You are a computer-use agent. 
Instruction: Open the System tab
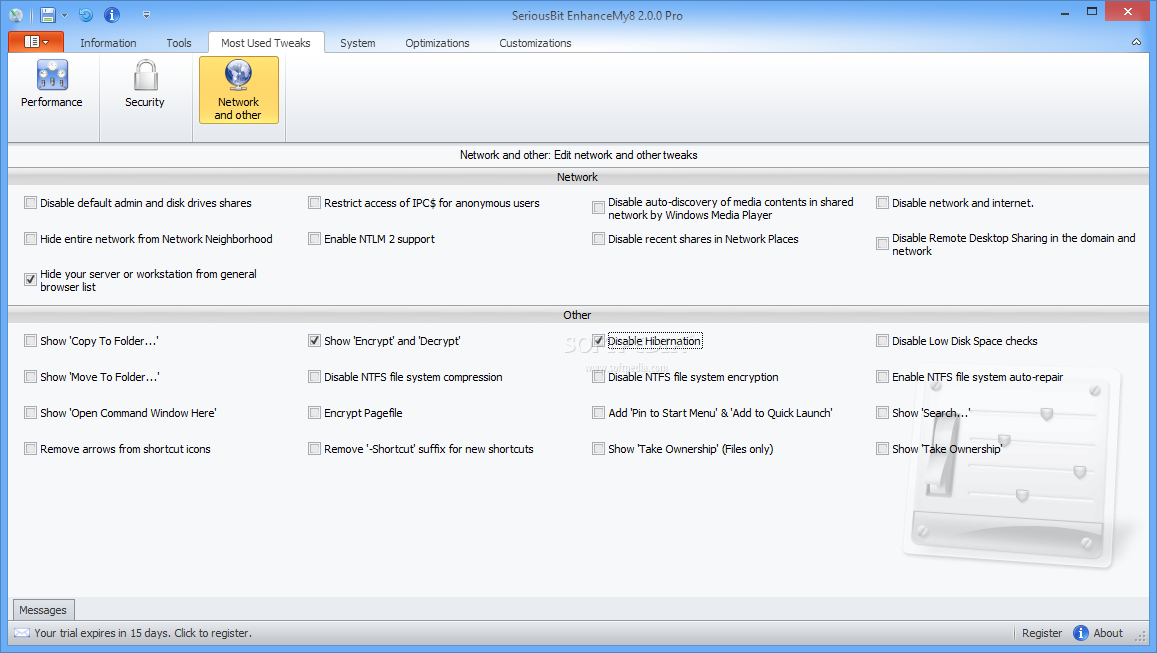click(358, 43)
